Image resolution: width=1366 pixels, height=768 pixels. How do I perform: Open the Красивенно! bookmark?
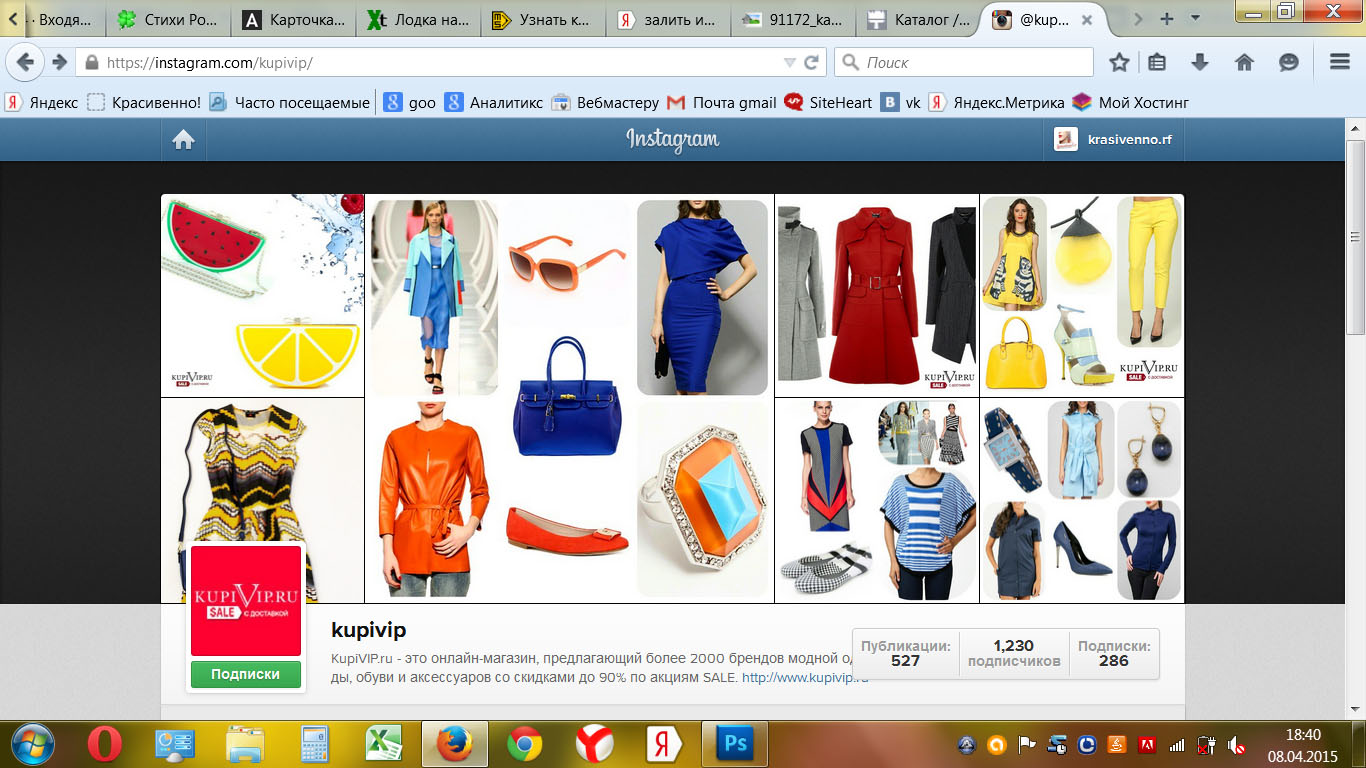(x=144, y=102)
